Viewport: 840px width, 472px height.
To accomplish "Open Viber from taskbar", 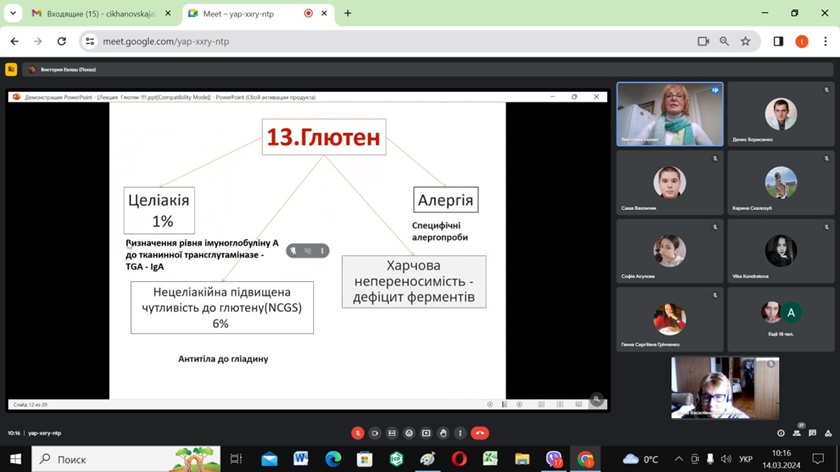I will 554,459.
